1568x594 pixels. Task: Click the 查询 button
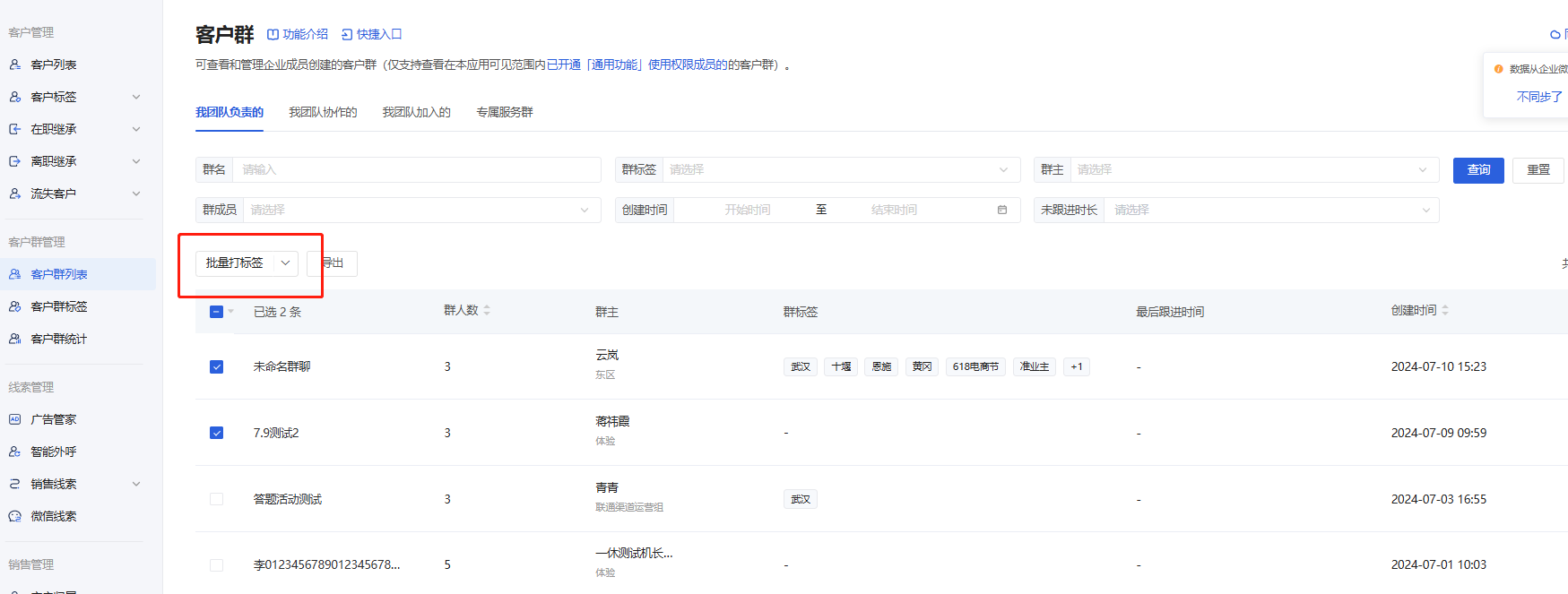click(1478, 170)
